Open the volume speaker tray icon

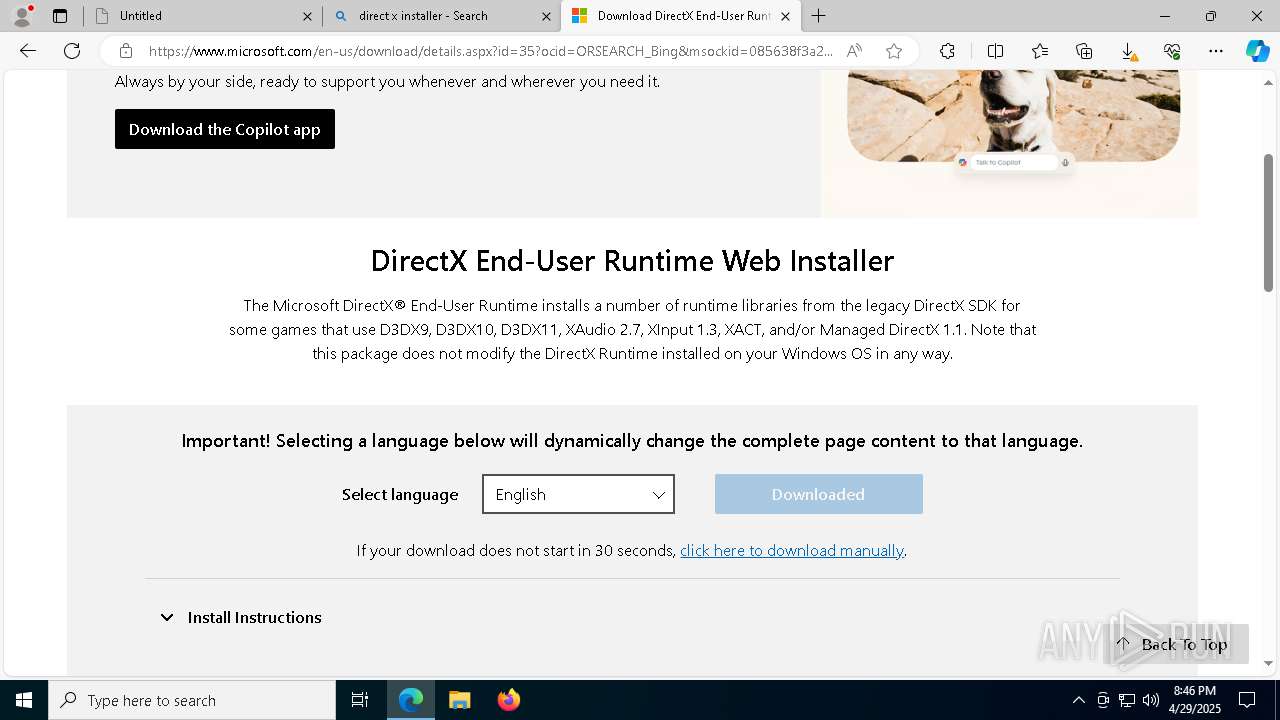click(1151, 700)
